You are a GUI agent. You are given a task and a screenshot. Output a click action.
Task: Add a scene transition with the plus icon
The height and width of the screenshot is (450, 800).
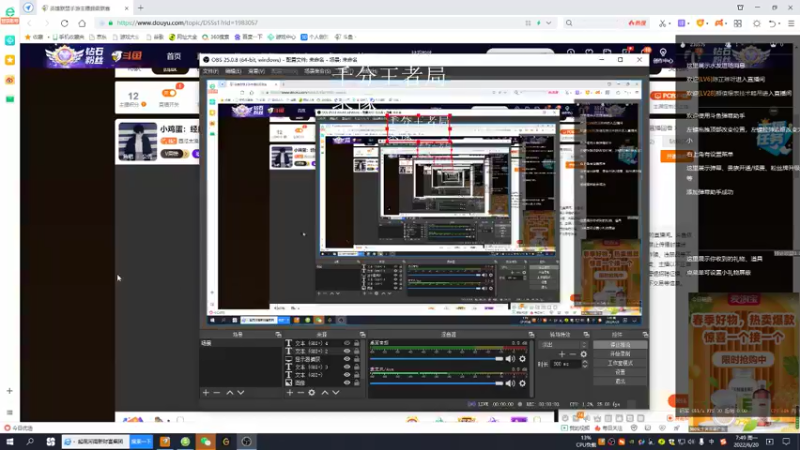pos(562,354)
